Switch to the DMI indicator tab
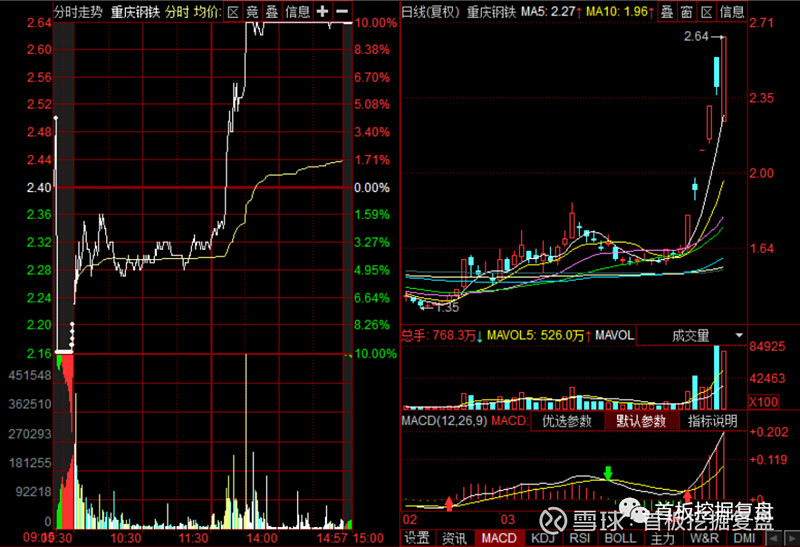Image resolution: width=800 pixels, height=547 pixels. 744,538
